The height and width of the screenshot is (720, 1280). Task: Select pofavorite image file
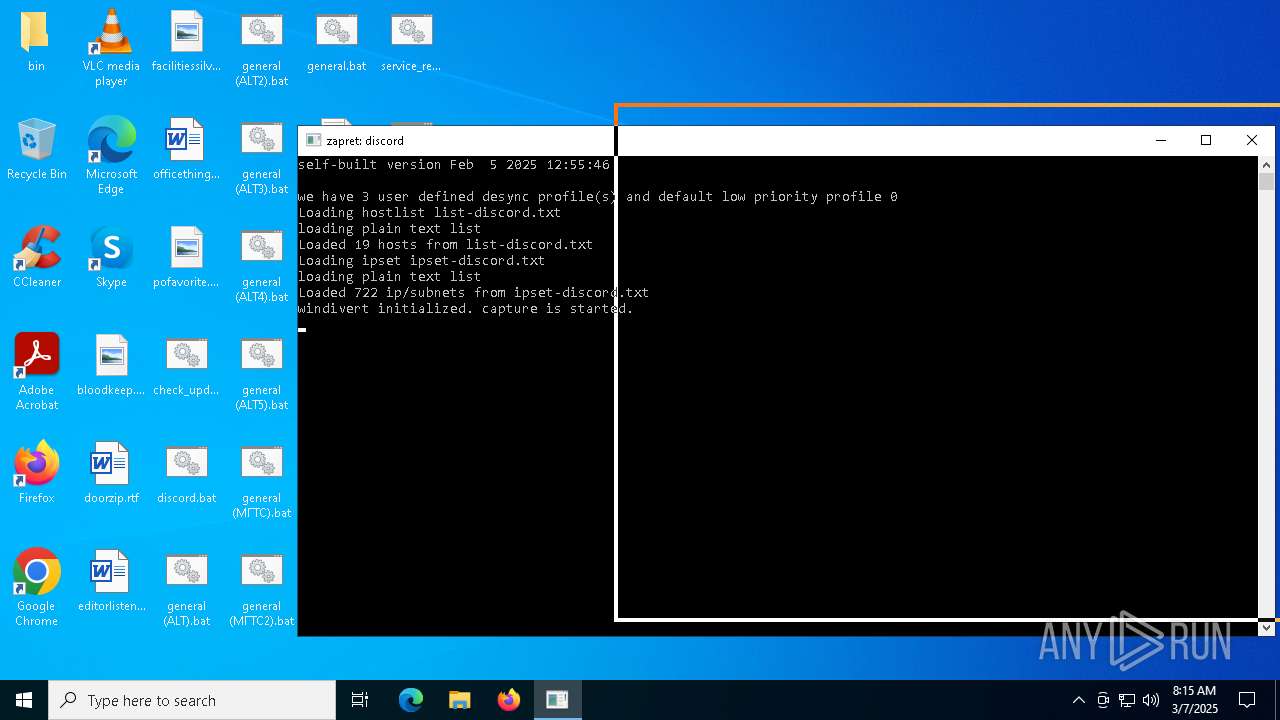[x=186, y=256]
